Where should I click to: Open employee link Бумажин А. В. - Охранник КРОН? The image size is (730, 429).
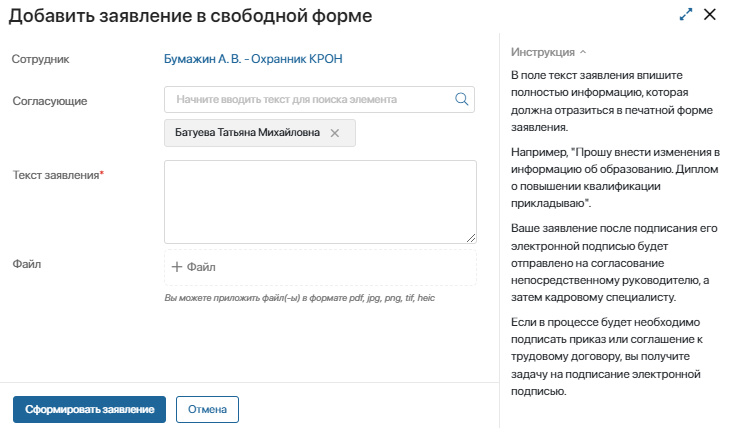[253, 59]
